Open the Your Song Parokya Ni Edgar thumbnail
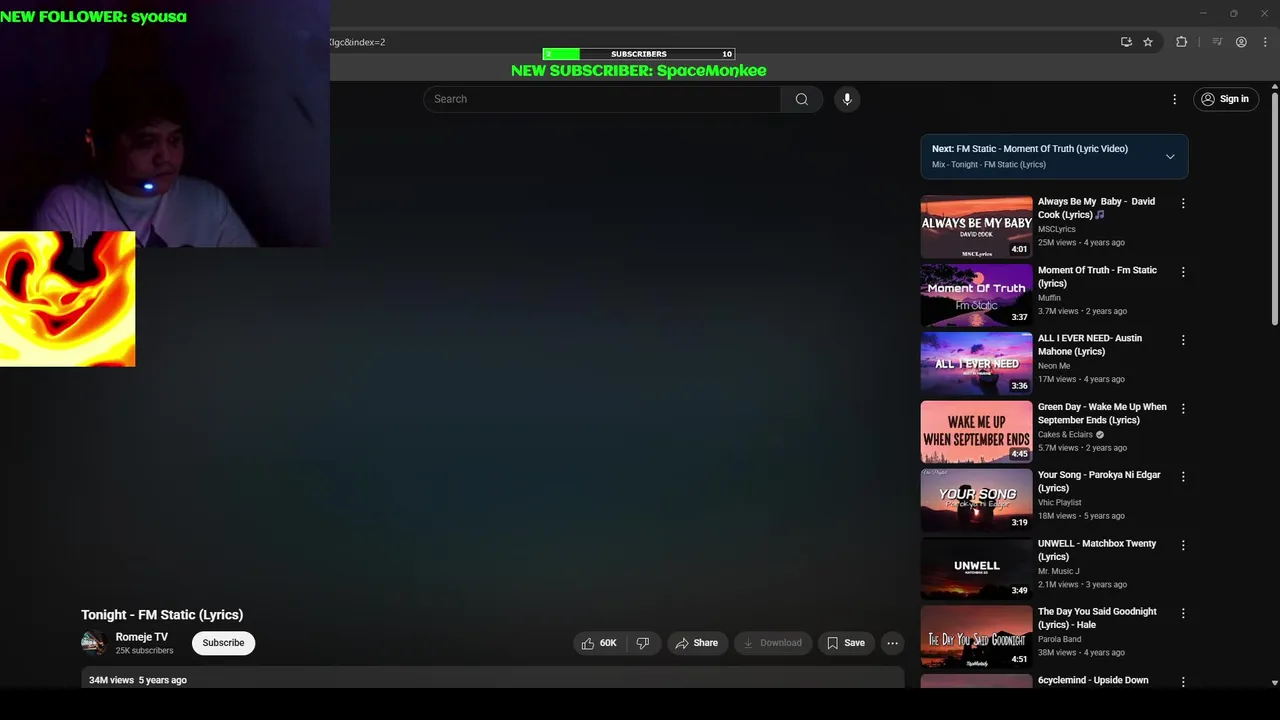This screenshot has width=1280, height=720. point(976,500)
